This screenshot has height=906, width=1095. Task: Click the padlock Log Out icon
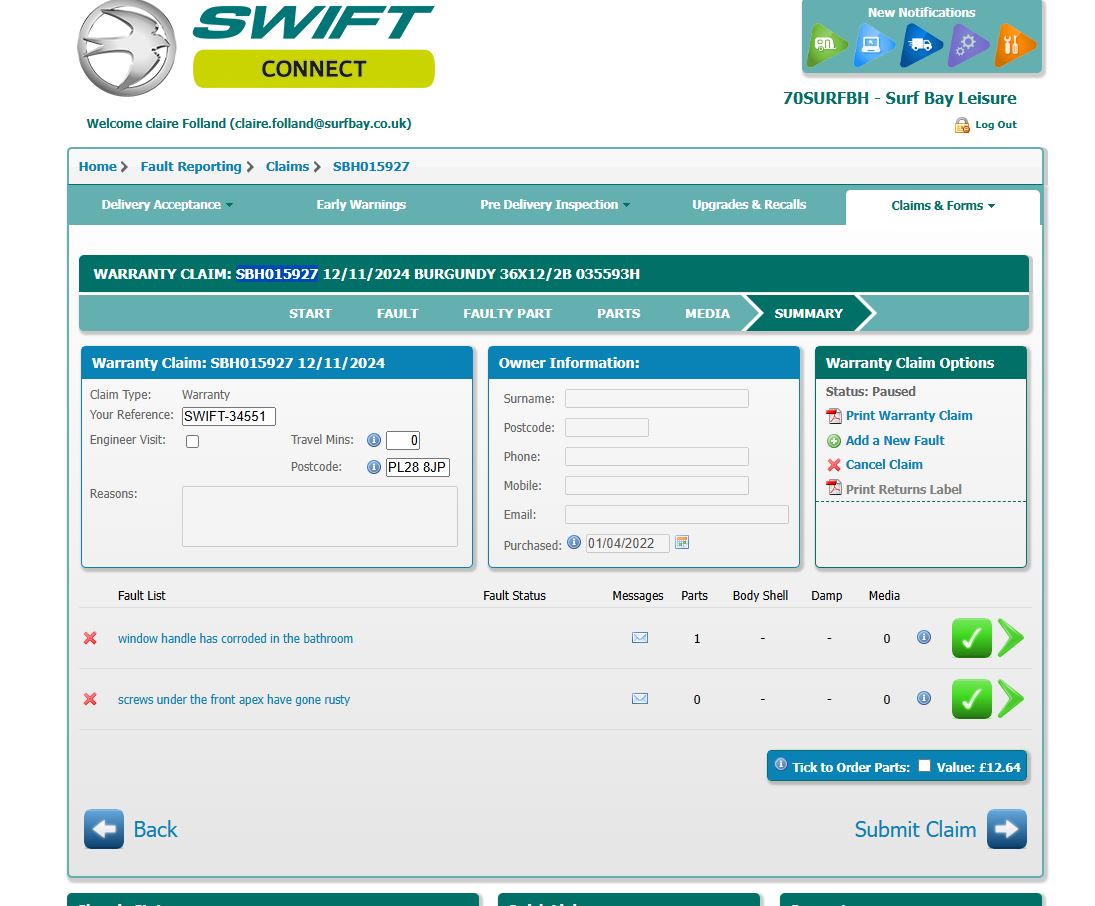click(962, 125)
